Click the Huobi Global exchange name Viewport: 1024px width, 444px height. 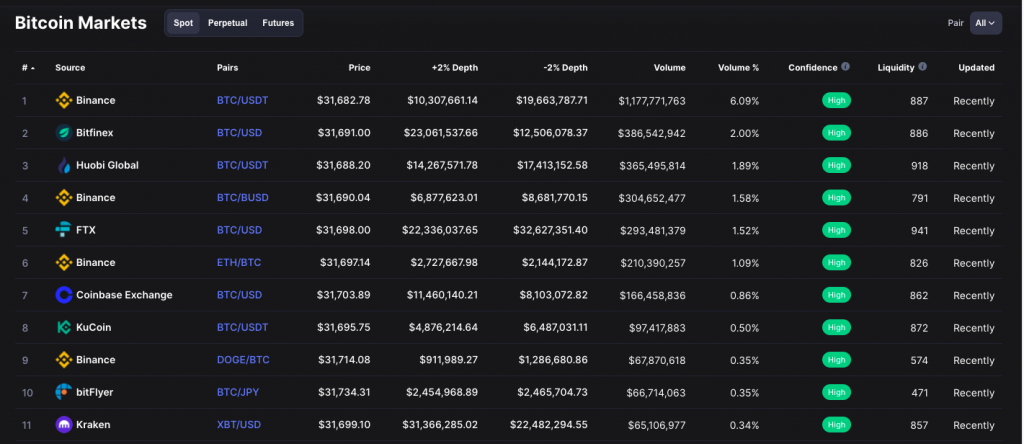click(x=107, y=165)
